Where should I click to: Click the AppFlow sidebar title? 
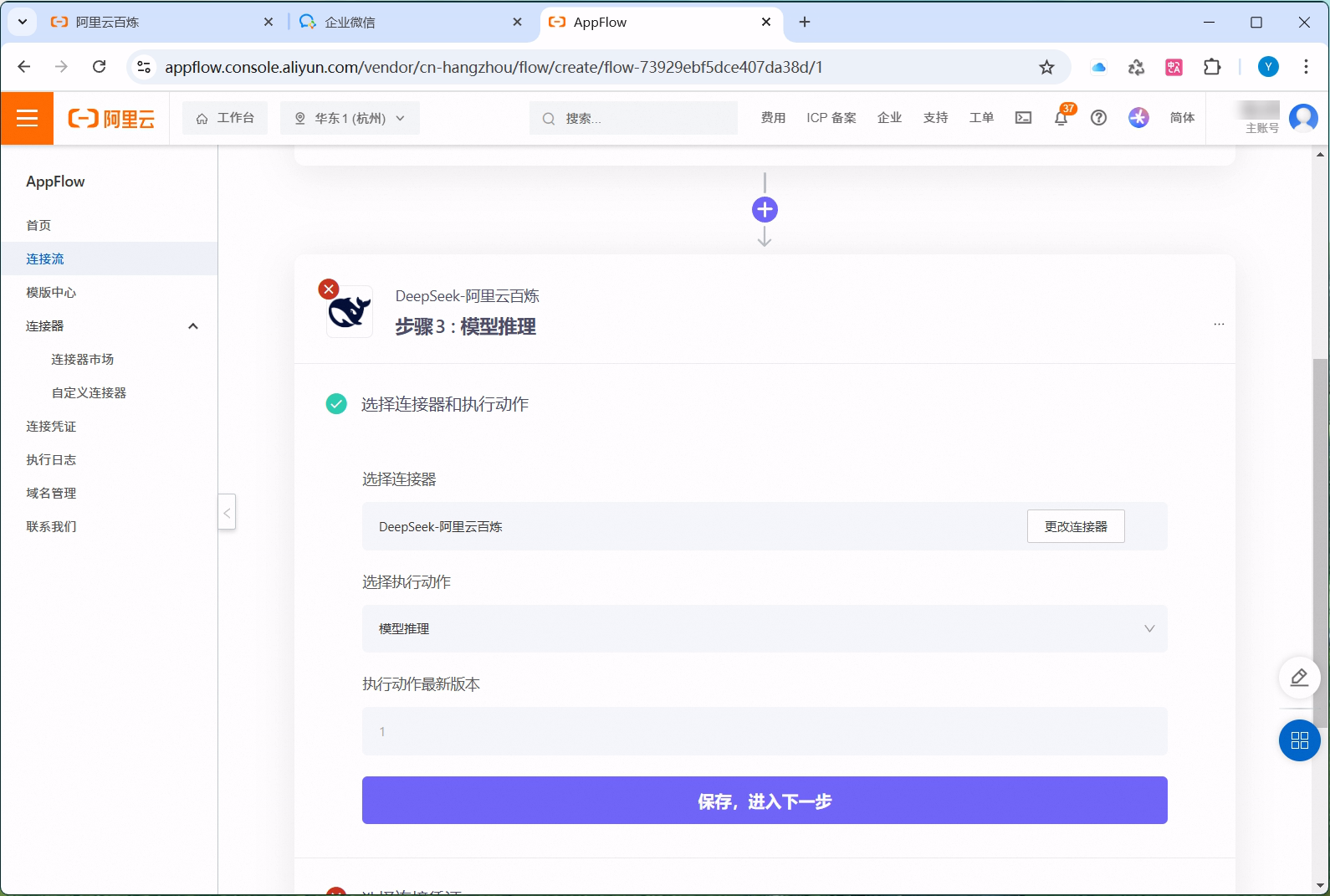click(x=55, y=182)
